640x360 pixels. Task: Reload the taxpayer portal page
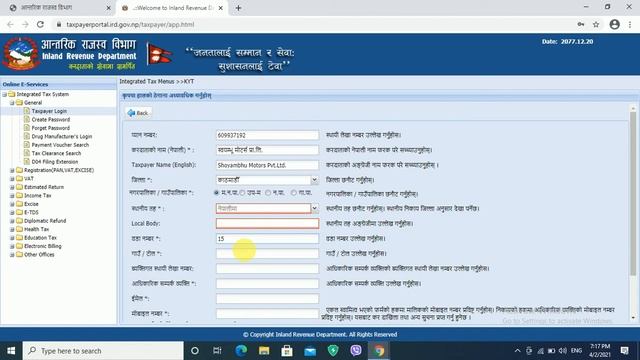(x=40, y=24)
